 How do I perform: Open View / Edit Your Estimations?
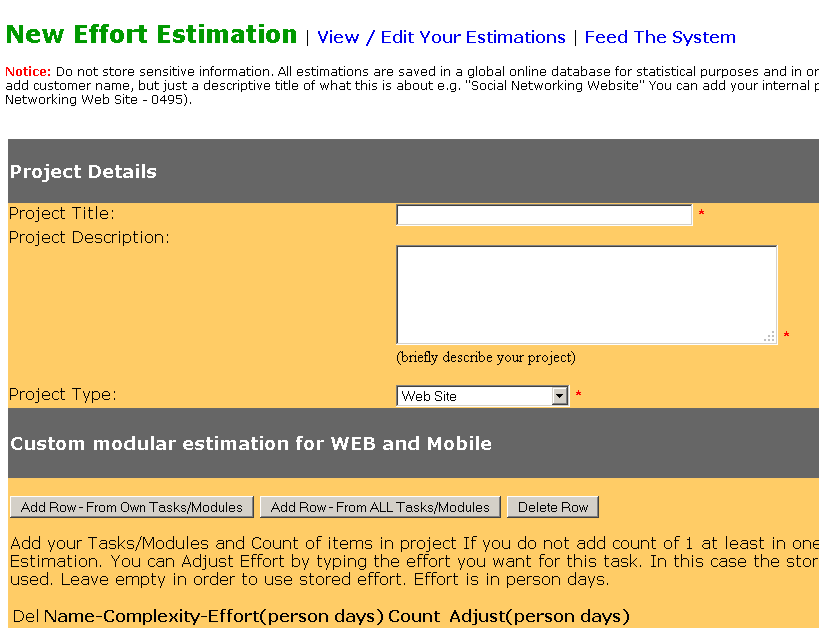[441, 37]
